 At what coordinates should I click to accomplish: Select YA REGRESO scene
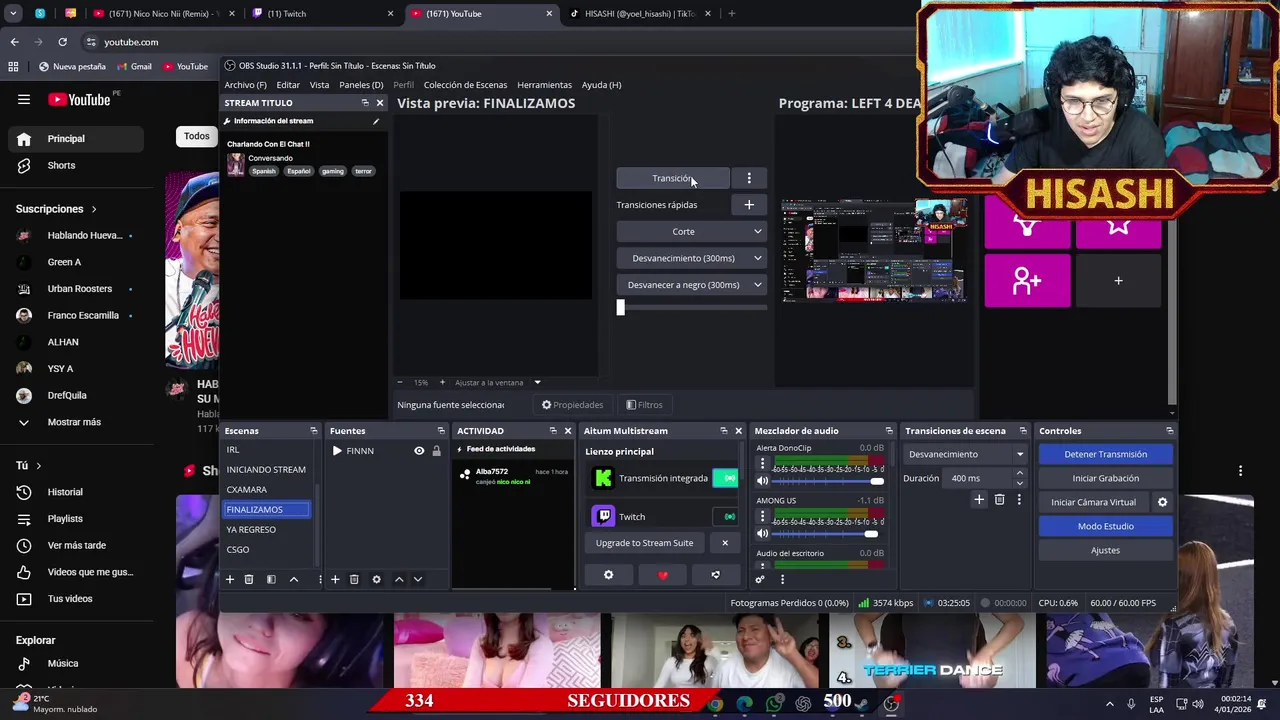click(266, 530)
